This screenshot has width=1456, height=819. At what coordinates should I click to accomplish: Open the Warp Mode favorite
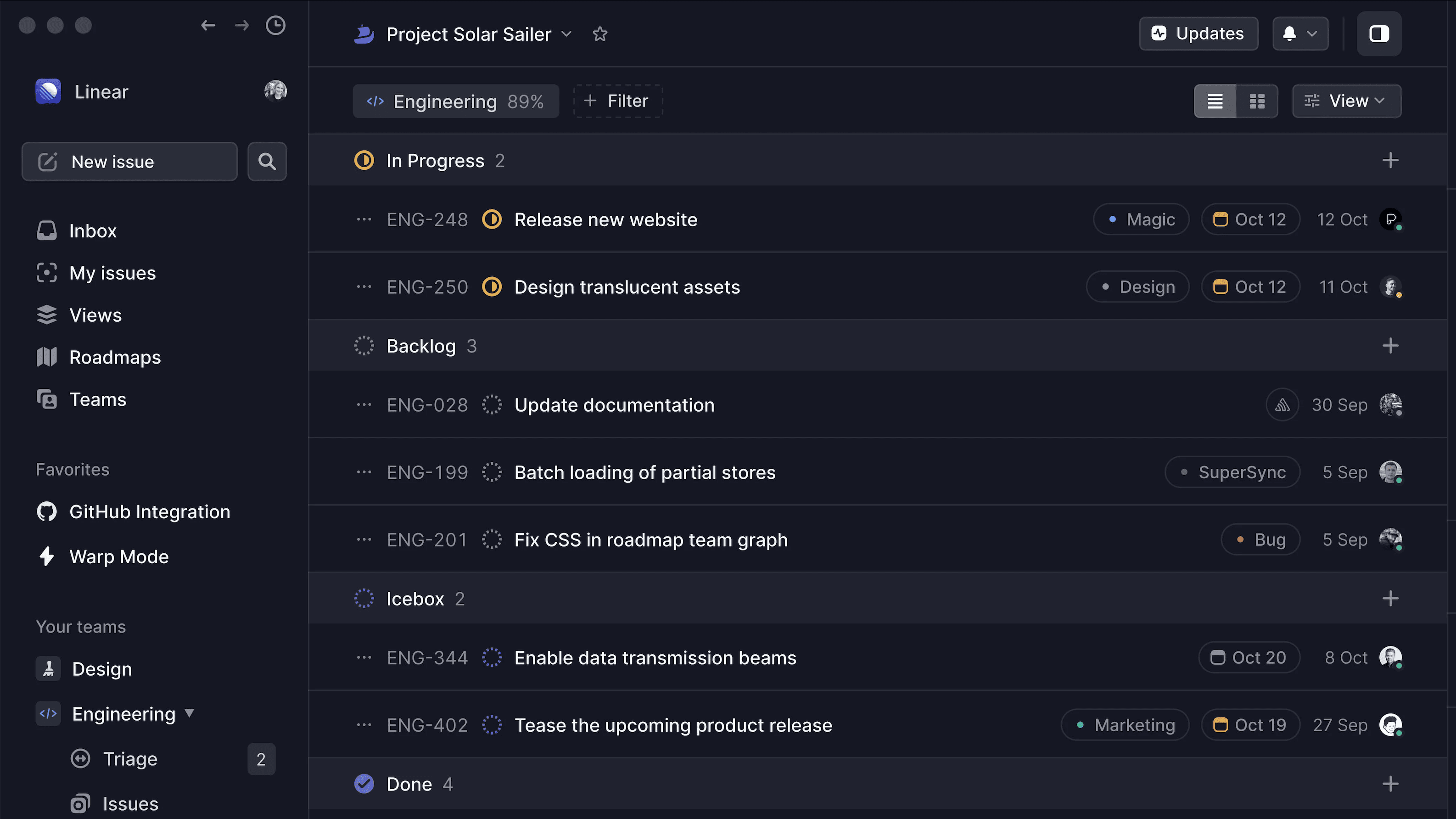pos(102,557)
